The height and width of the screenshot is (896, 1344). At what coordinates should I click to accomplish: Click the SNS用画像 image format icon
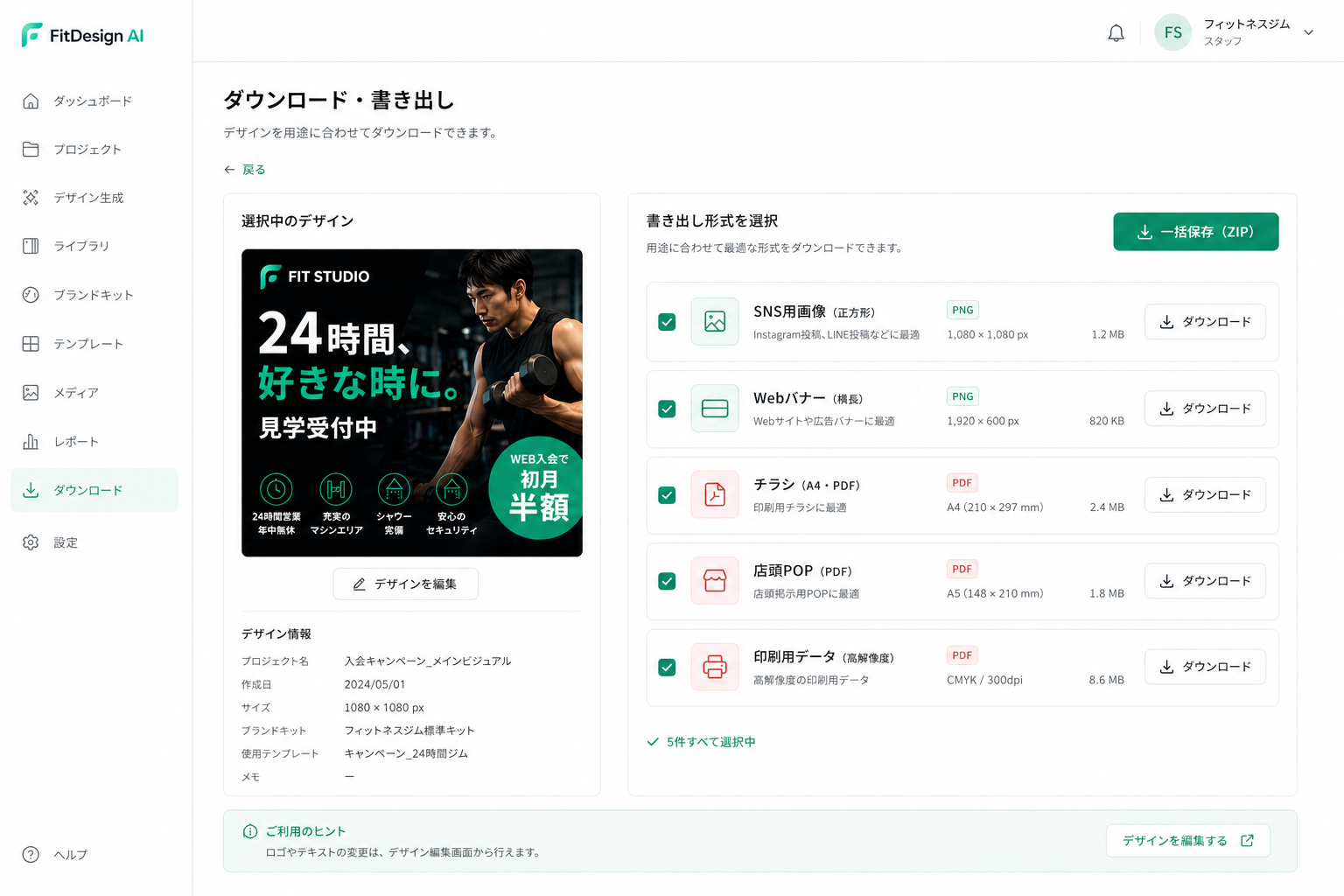click(x=715, y=322)
